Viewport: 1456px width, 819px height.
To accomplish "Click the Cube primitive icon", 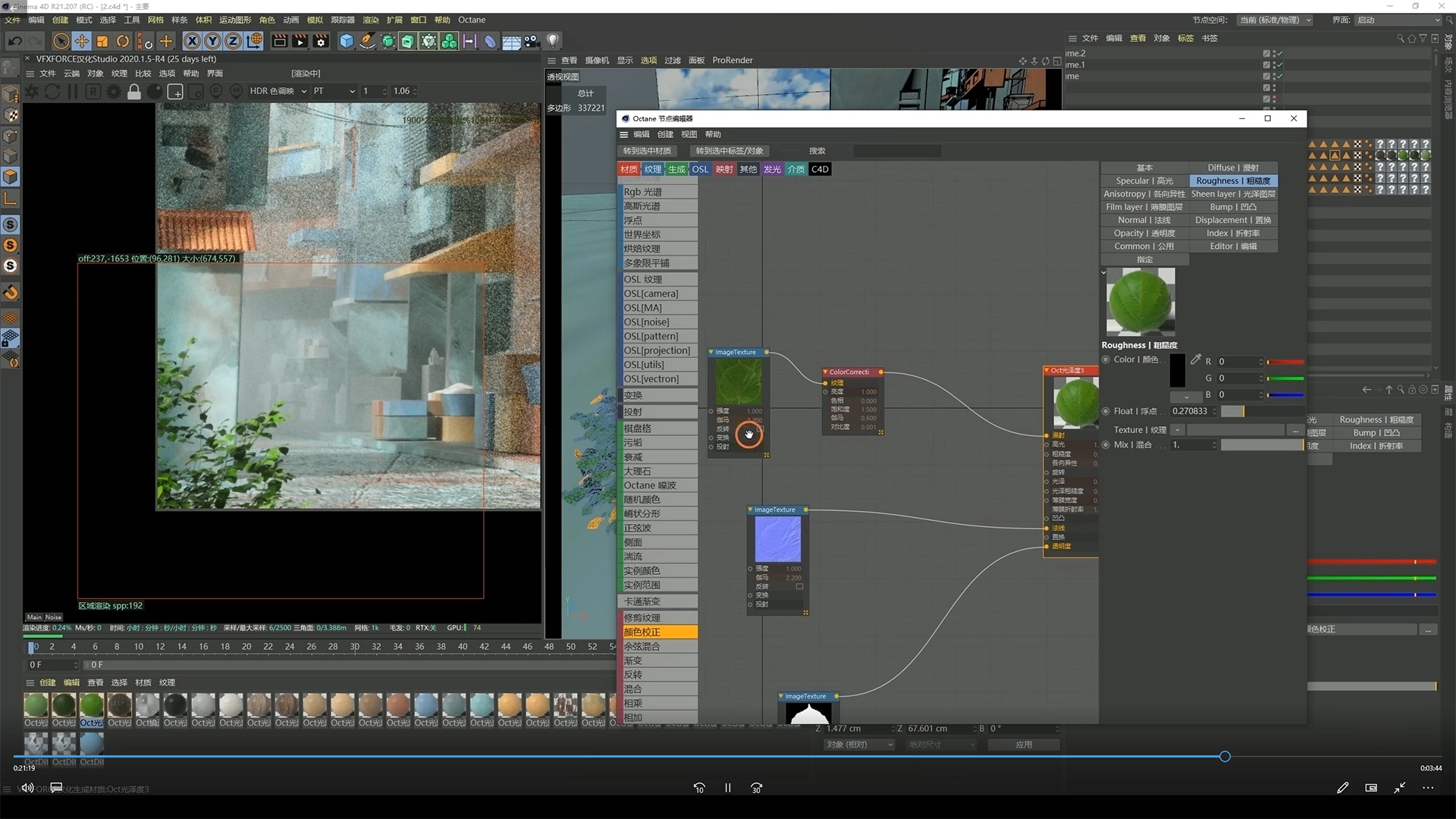I will (x=347, y=41).
